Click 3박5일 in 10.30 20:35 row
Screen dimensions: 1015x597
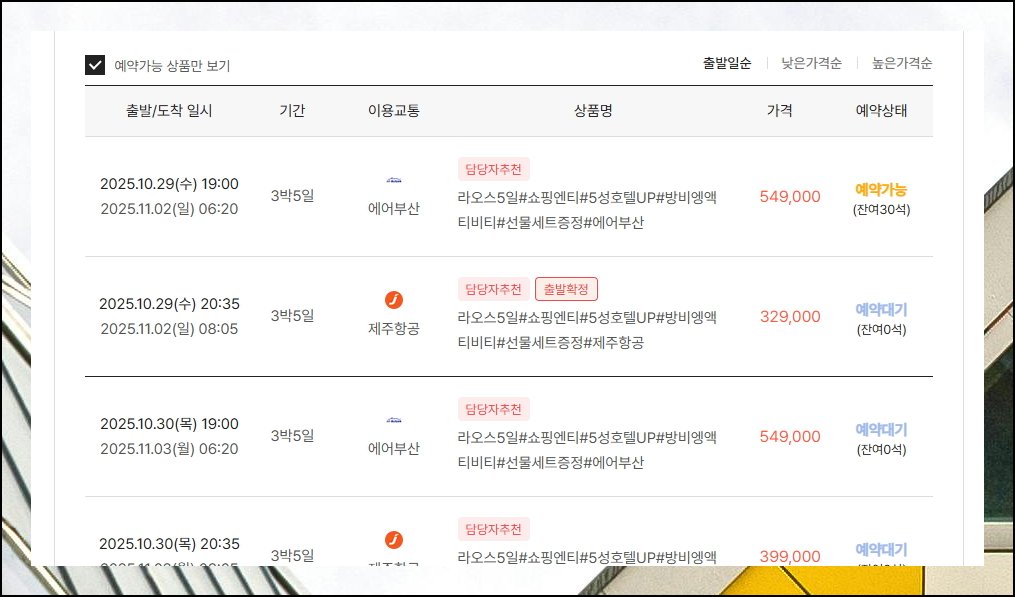click(292, 556)
